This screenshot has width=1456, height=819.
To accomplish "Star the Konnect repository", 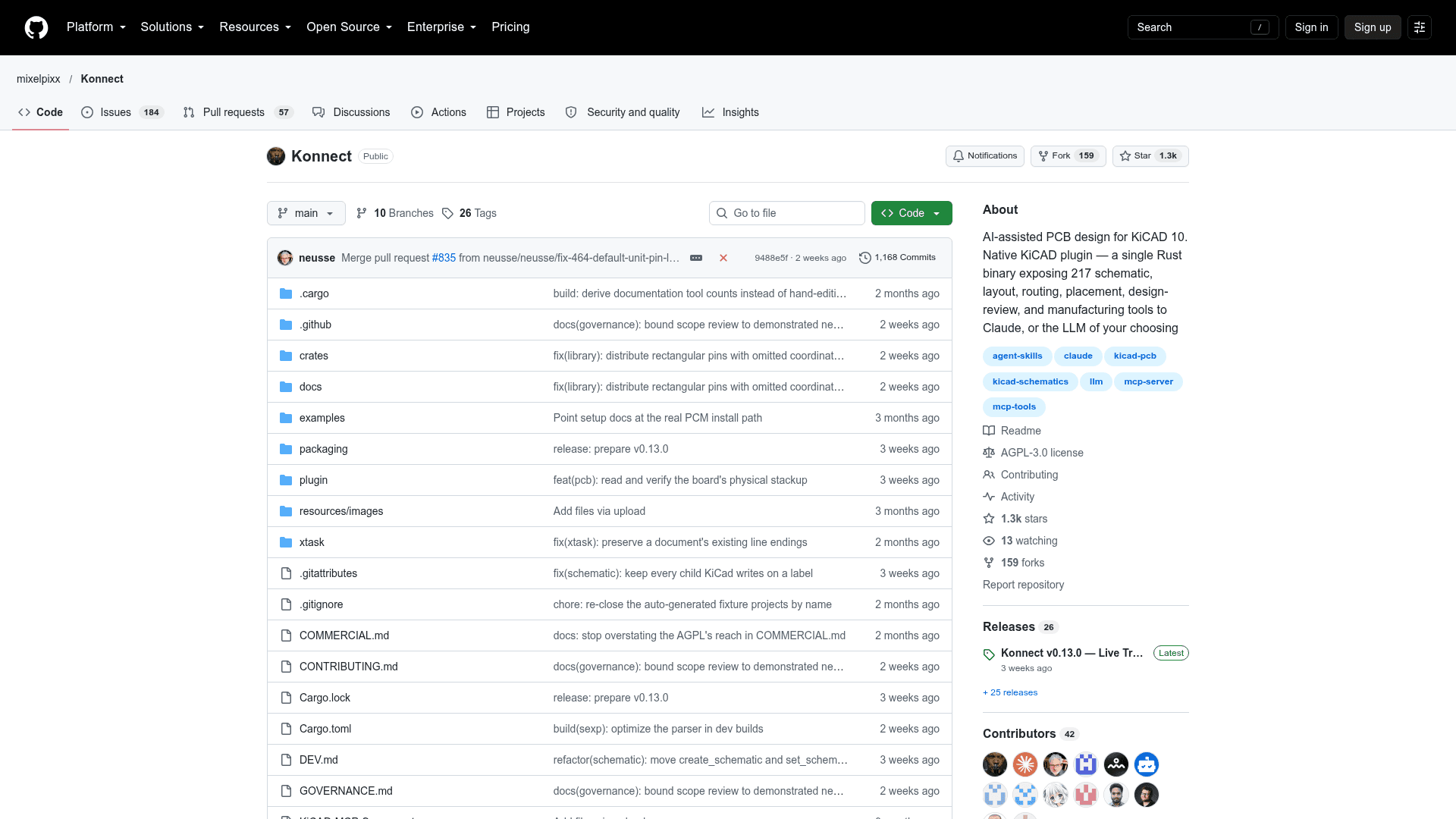I will pos(1150,156).
